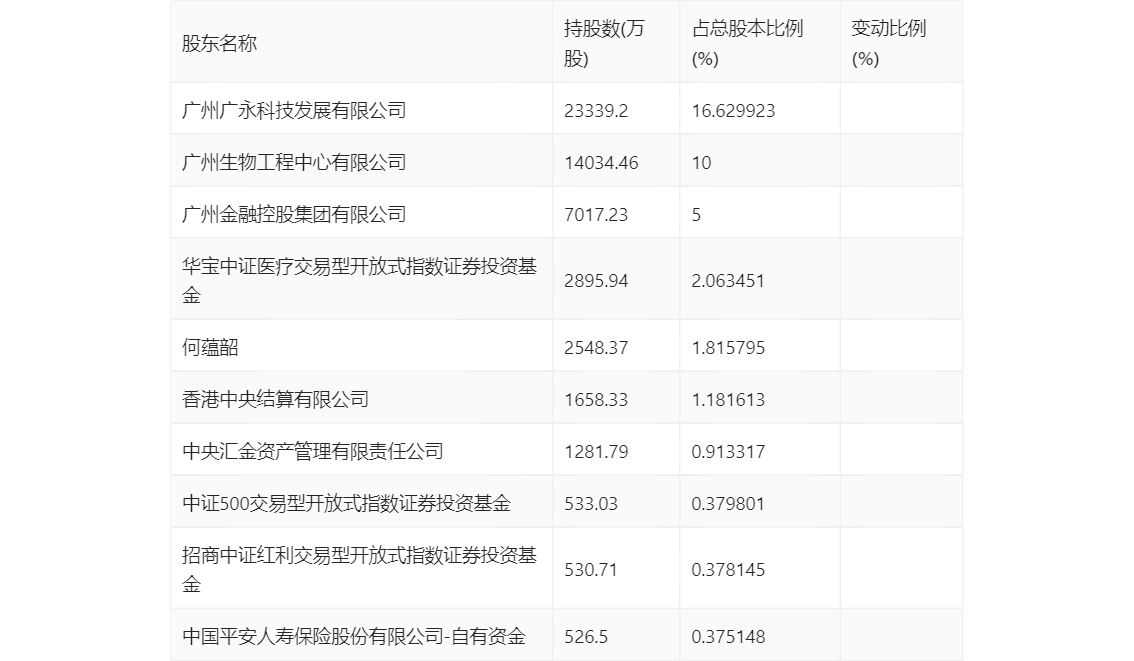Select the percentage 0.379801
The width and height of the screenshot is (1134, 661).
(728, 504)
